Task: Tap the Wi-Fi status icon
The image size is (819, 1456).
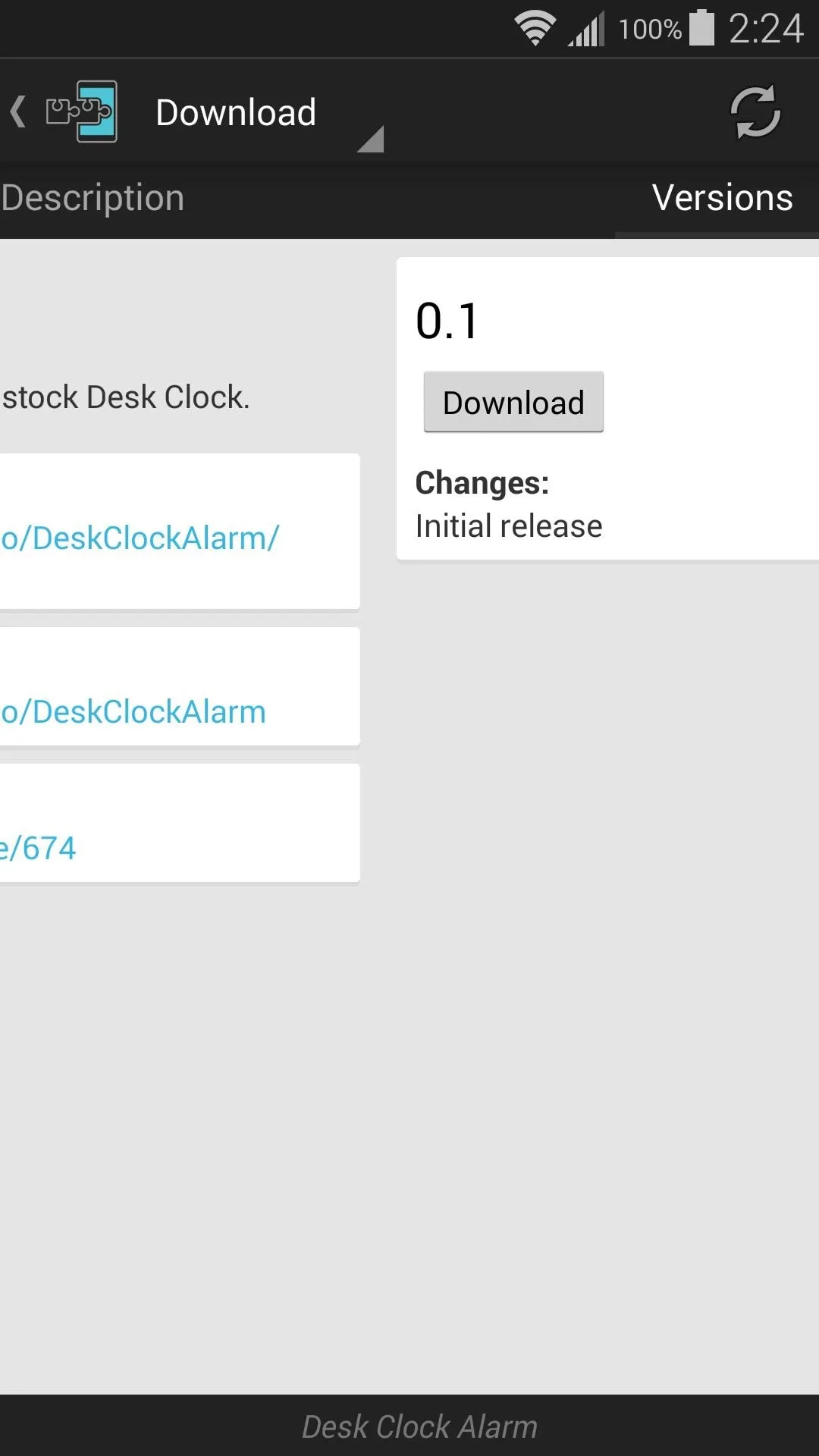Action: coord(535,29)
